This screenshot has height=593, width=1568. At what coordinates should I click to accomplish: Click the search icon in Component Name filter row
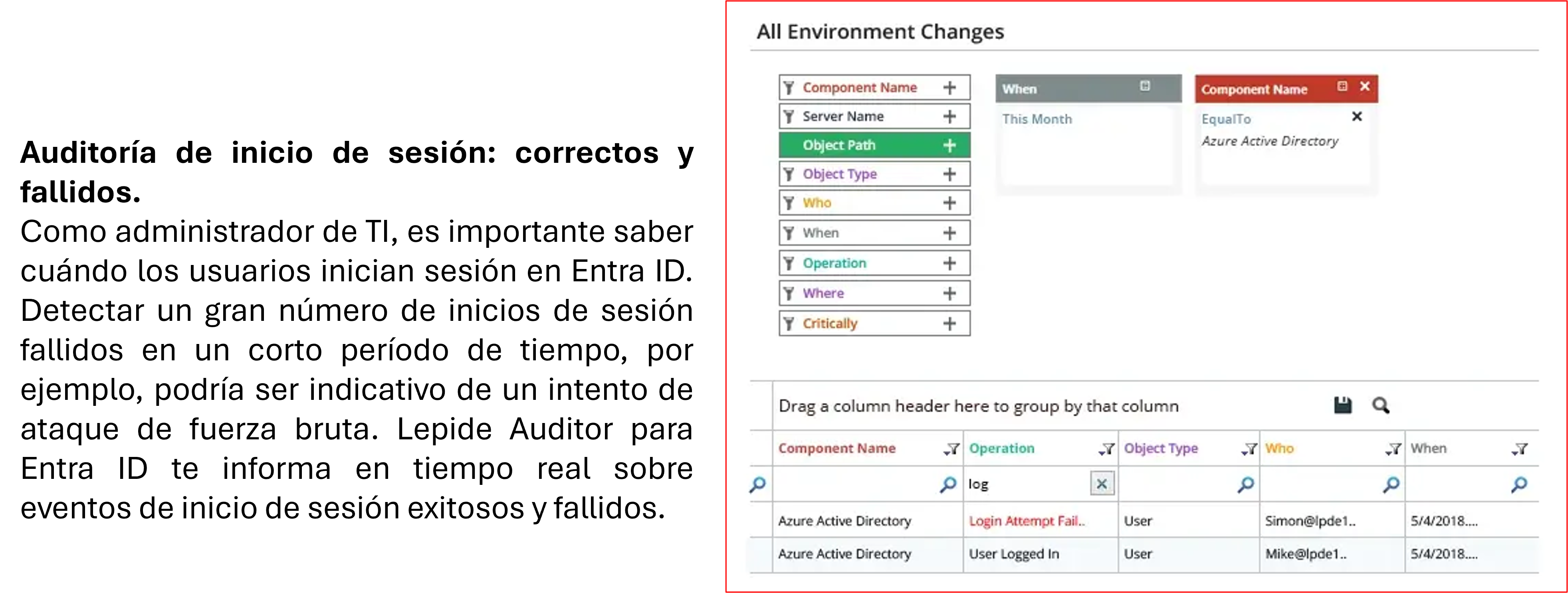tap(948, 484)
